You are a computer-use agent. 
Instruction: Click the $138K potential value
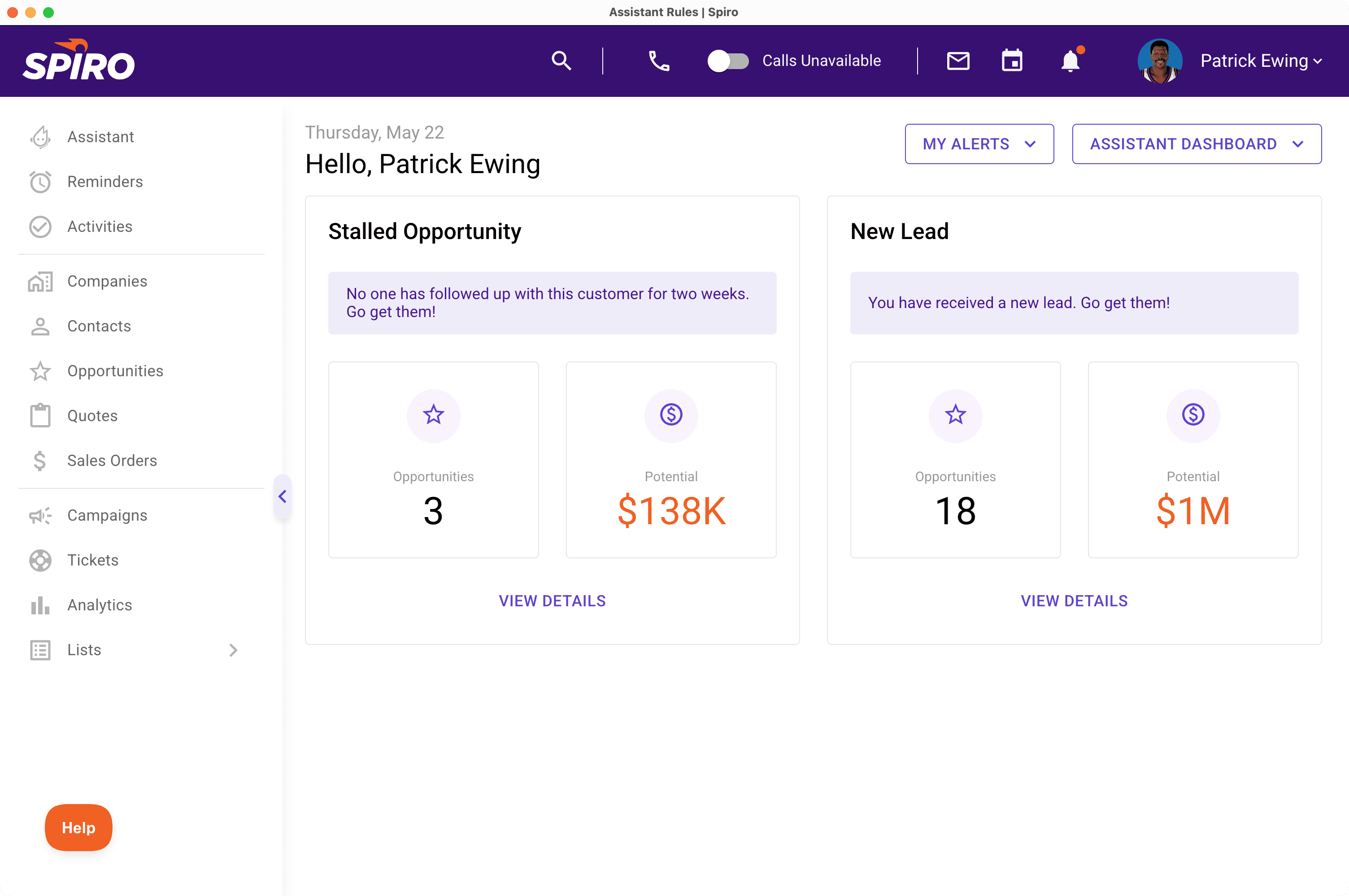671,511
